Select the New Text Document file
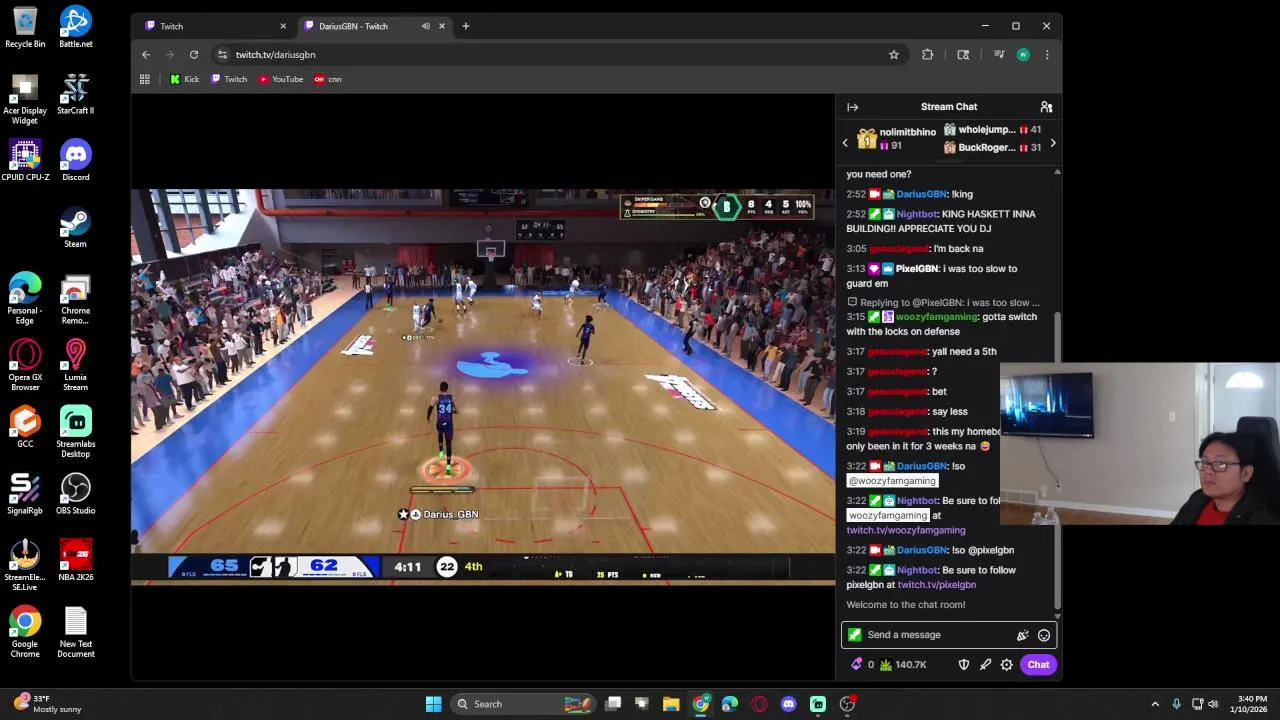Image resolution: width=1280 pixels, height=720 pixels. coord(75,632)
